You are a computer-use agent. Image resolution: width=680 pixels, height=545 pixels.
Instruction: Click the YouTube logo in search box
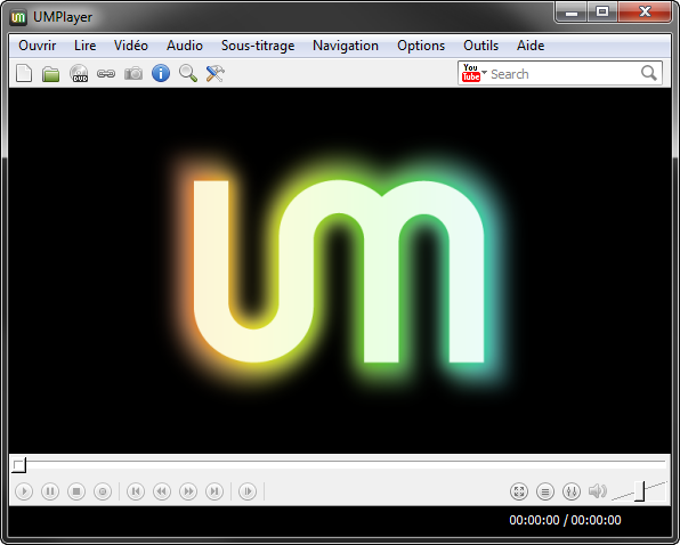(x=471, y=73)
